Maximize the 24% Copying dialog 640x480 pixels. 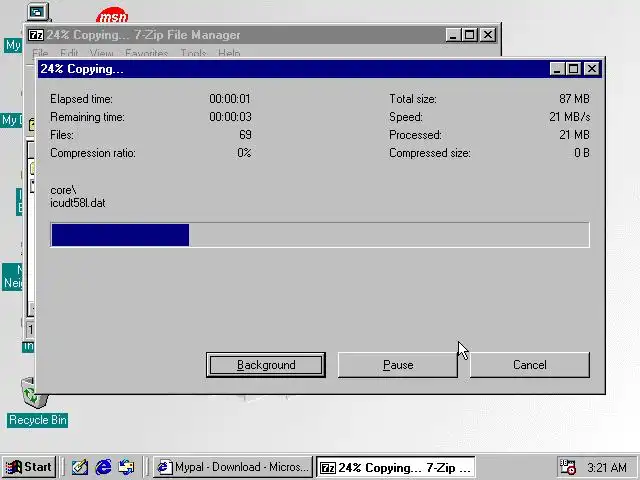[x=573, y=69]
